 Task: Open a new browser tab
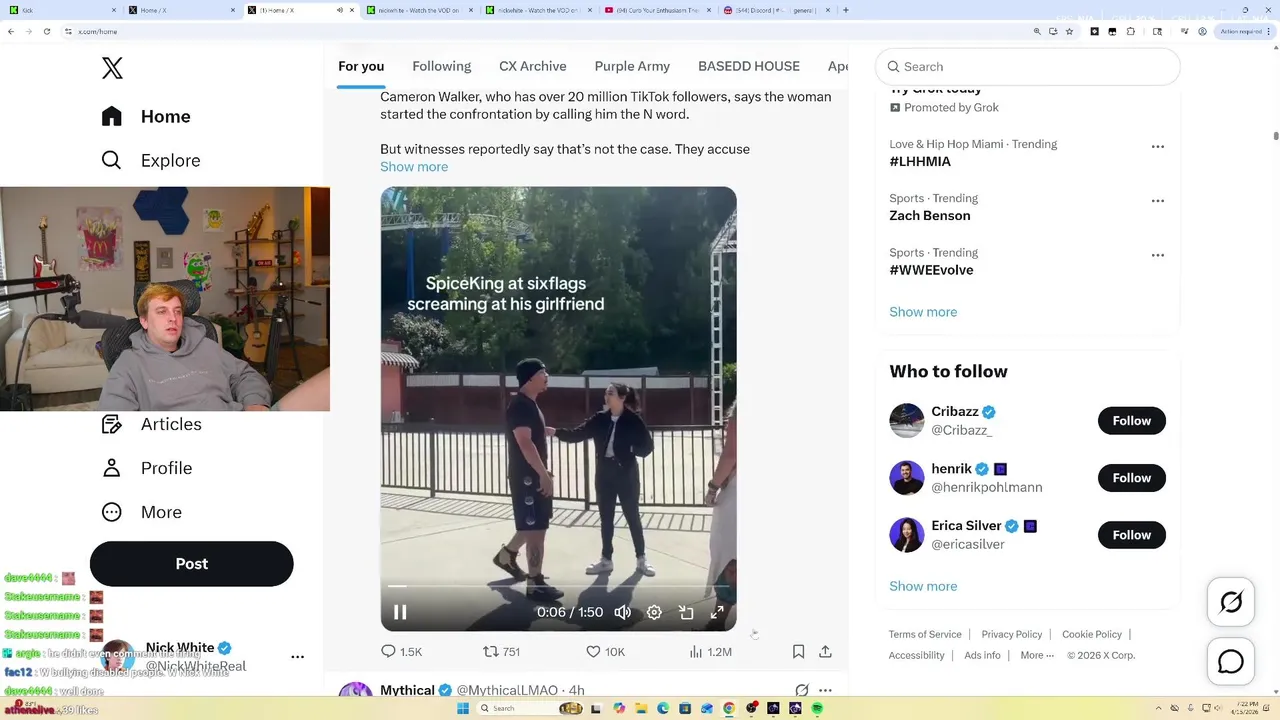[x=846, y=10]
